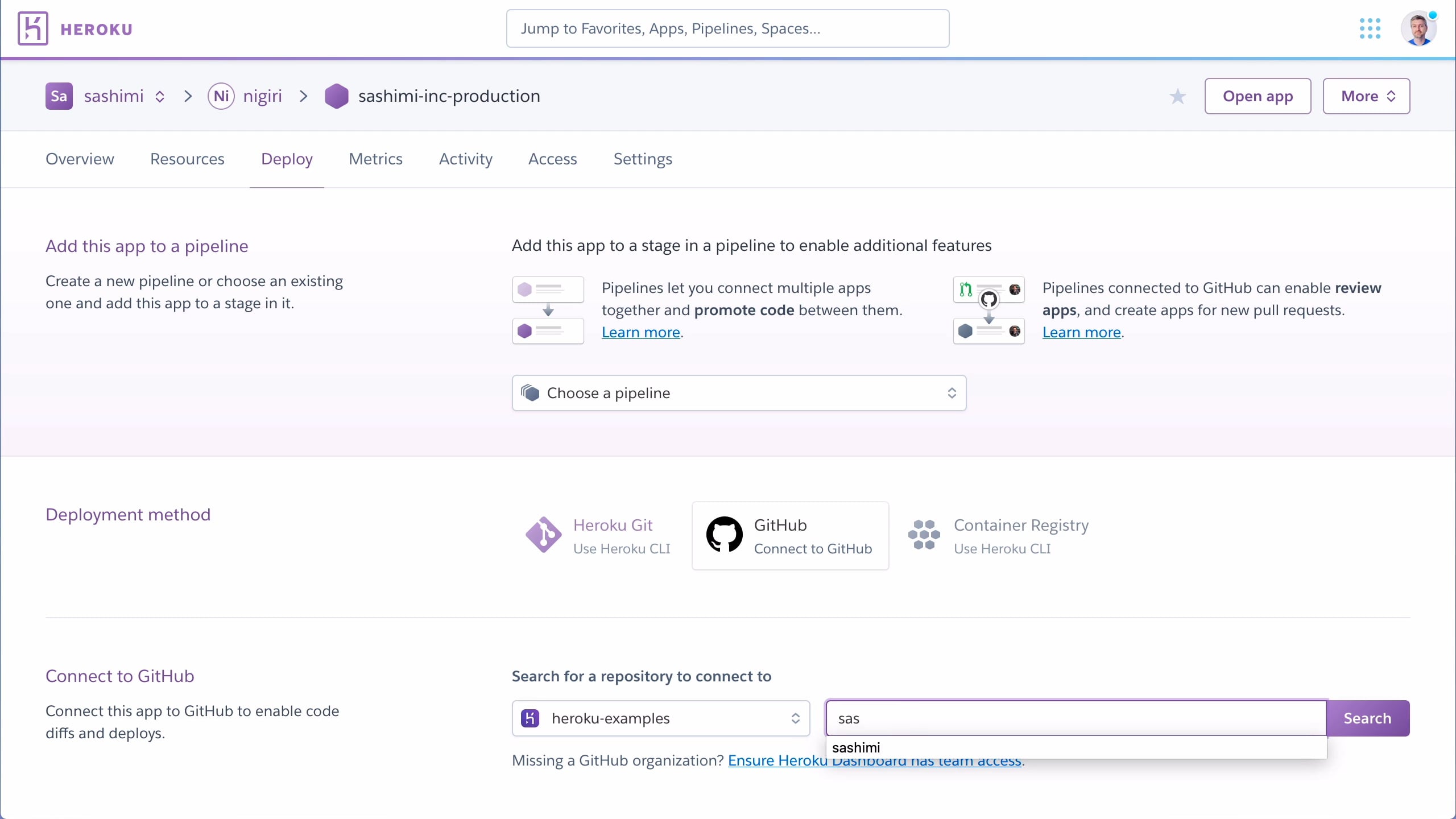Click the Open app button
This screenshot has height=819, width=1456.
(1258, 96)
